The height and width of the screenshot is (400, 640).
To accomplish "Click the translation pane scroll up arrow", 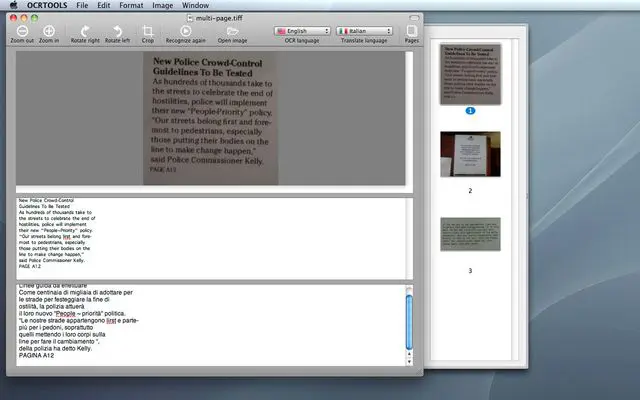I will 409,354.
